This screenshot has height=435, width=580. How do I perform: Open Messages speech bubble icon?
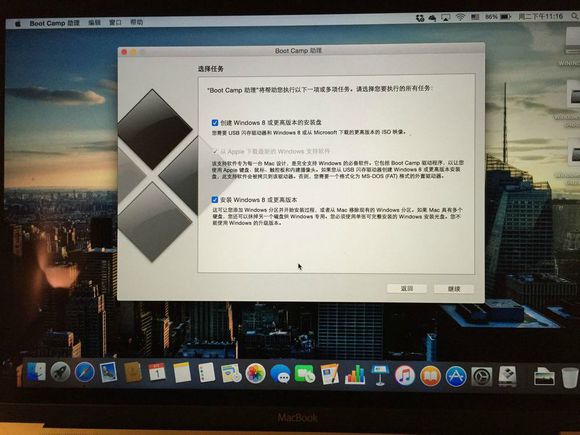click(x=280, y=374)
